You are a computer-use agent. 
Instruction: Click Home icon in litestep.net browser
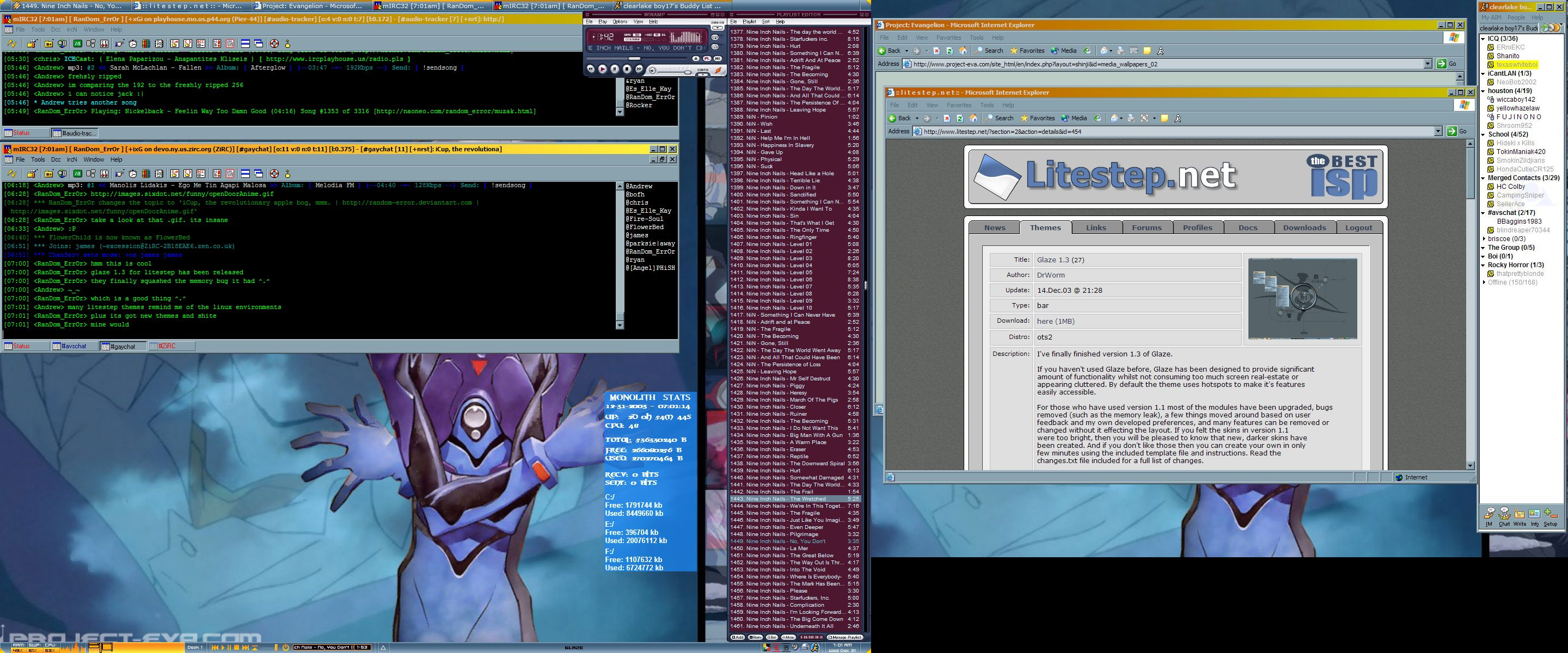click(973, 118)
